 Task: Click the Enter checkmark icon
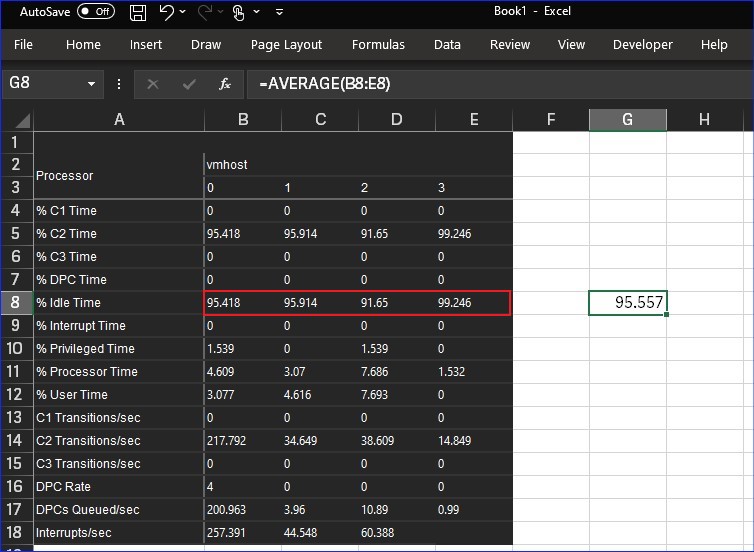(189, 85)
